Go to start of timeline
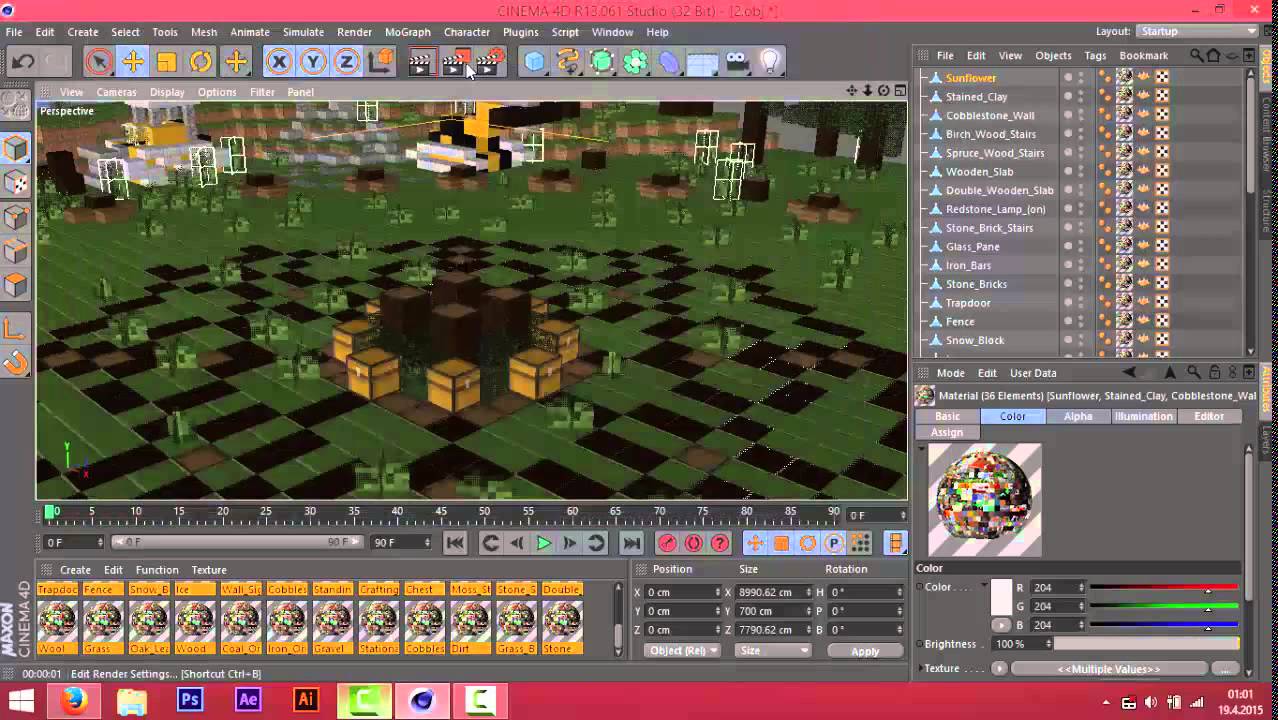The width and height of the screenshot is (1278, 720). tap(455, 543)
